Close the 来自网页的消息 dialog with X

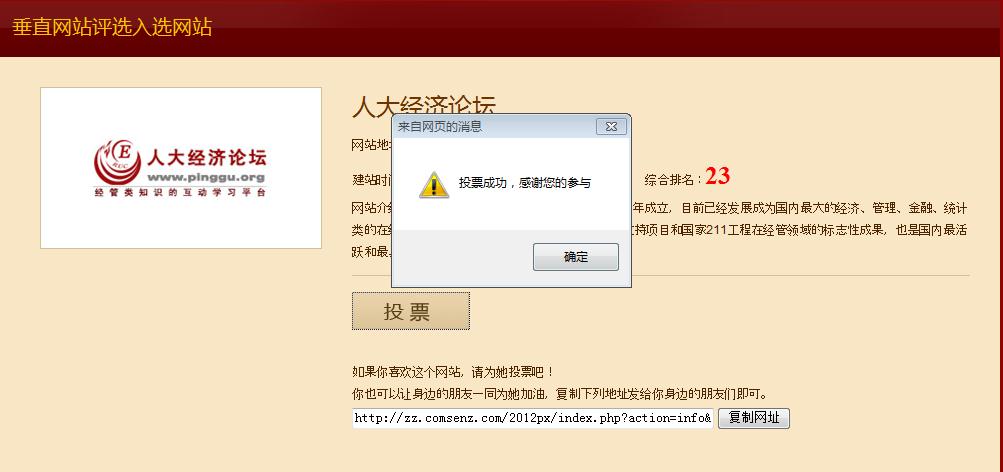tap(611, 127)
